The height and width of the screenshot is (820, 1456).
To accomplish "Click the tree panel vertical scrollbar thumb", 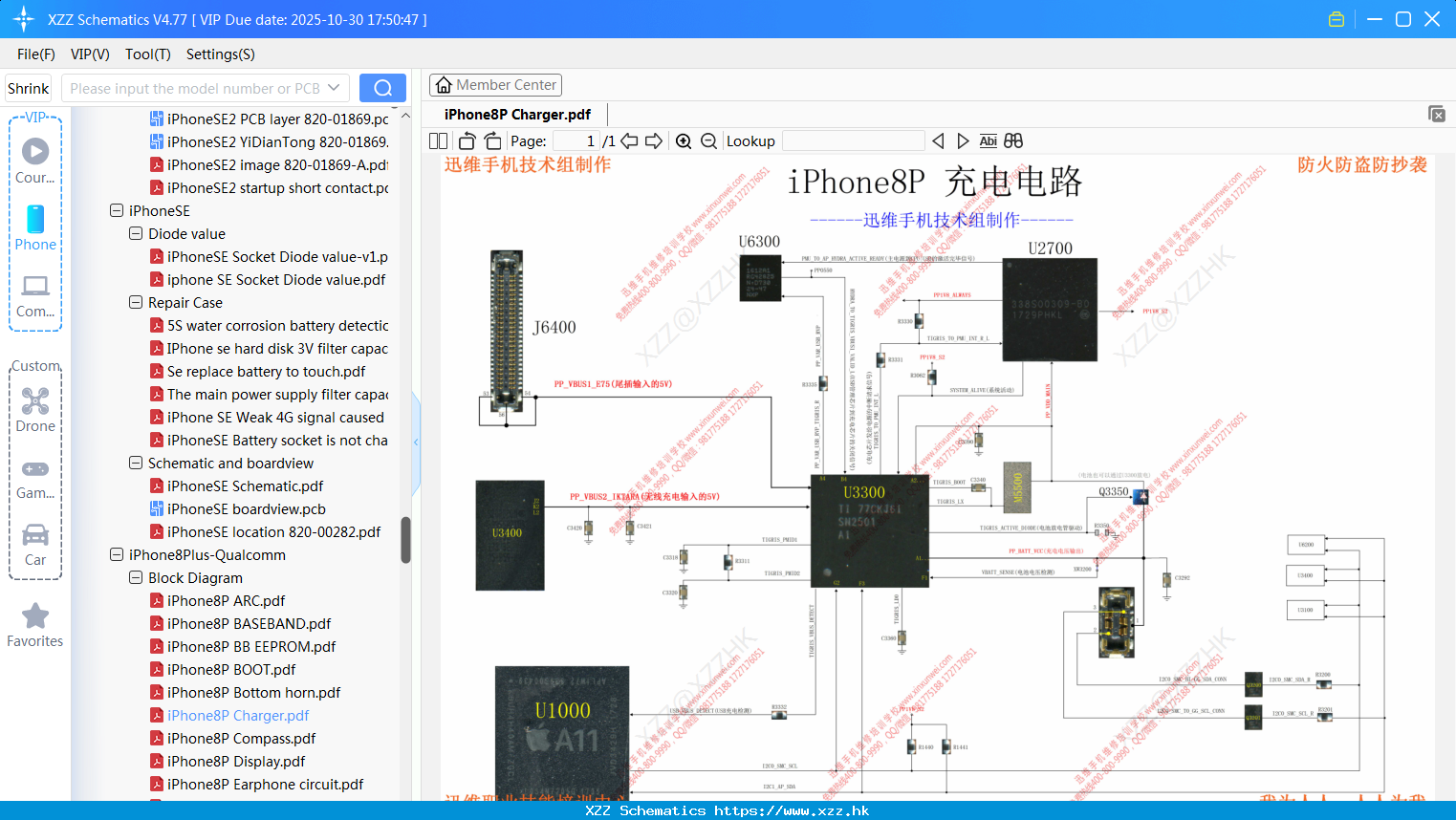I will click(405, 540).
